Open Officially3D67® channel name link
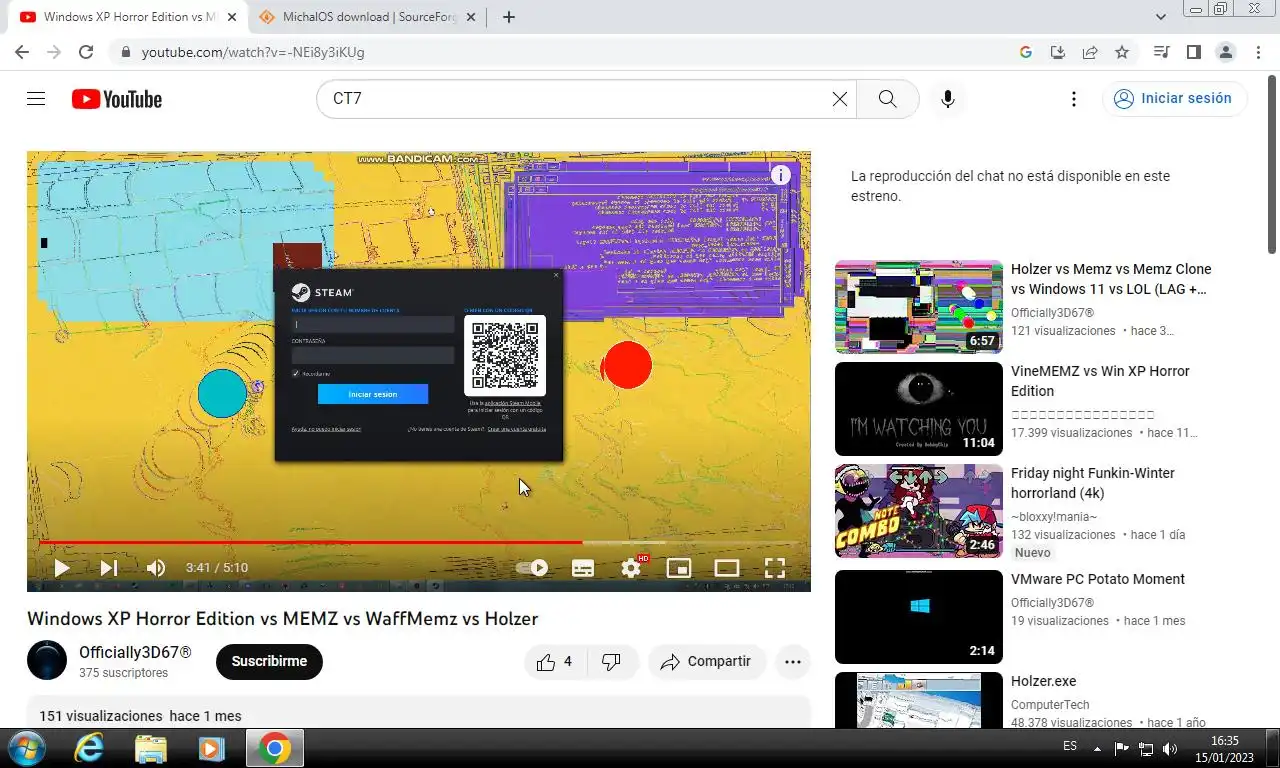Viewport: 1280px width, 768px height. click(x=135, y=653)
